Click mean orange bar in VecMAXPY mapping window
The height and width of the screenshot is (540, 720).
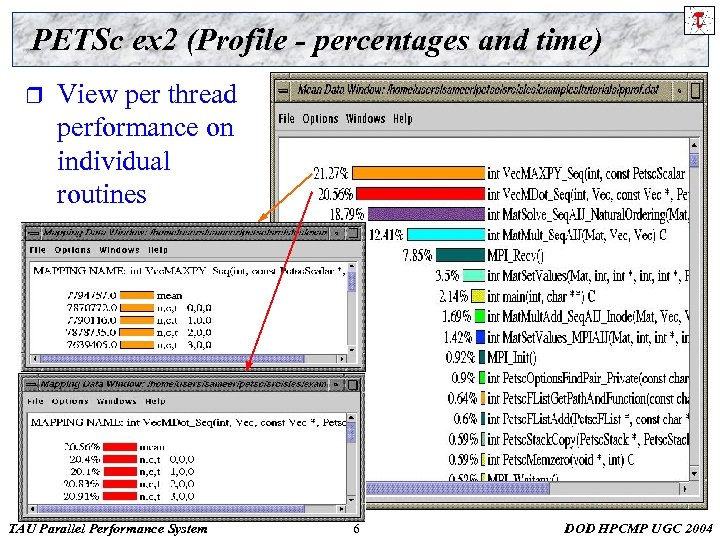tap(137, 295)
